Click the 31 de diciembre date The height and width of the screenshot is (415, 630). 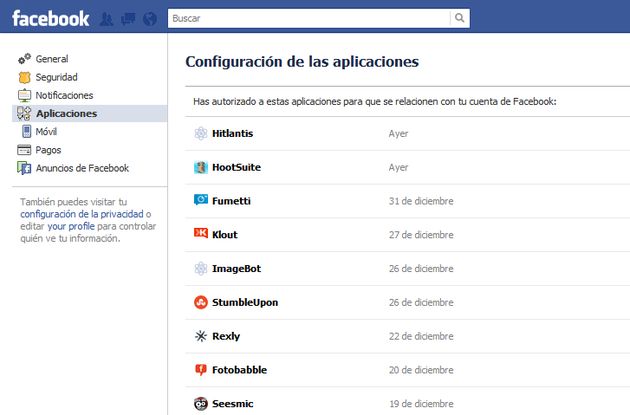click(421, 201)
